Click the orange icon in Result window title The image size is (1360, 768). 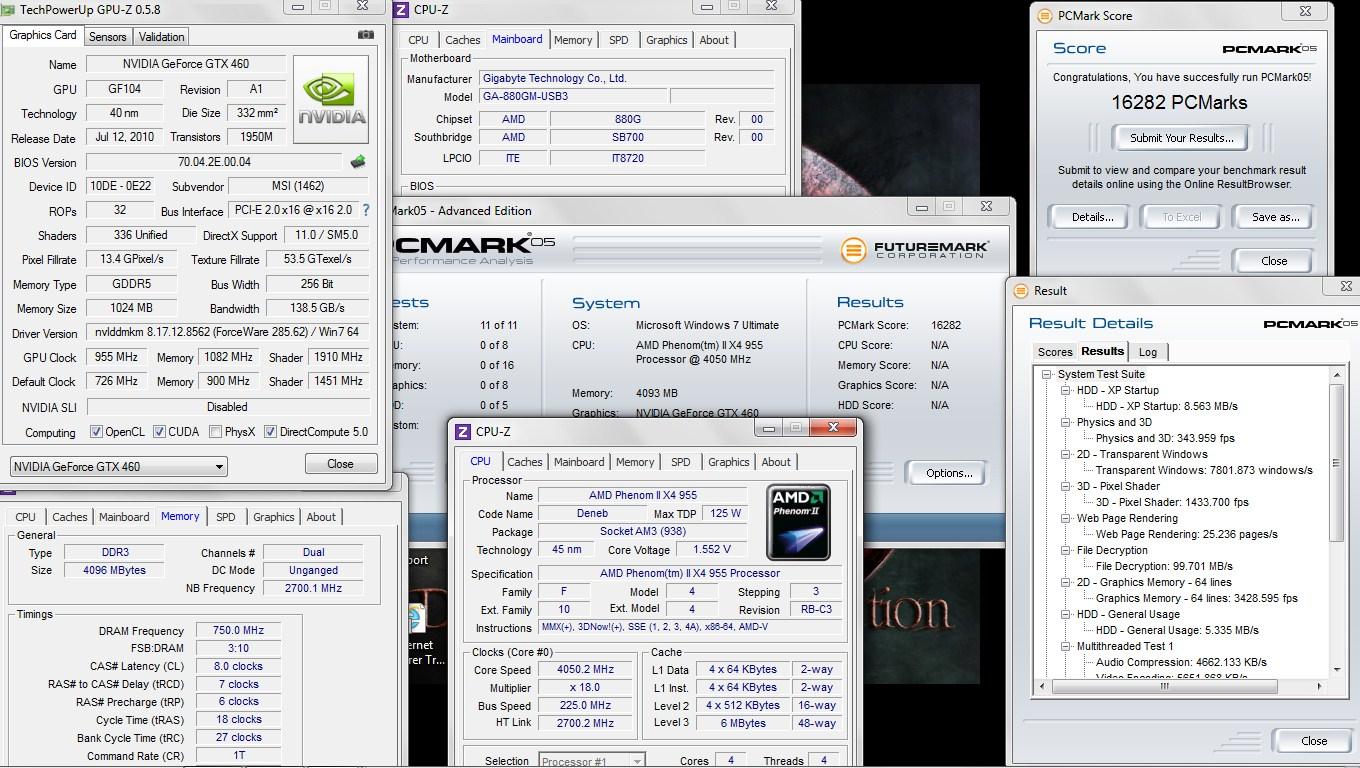click(x=1021, y=291)
